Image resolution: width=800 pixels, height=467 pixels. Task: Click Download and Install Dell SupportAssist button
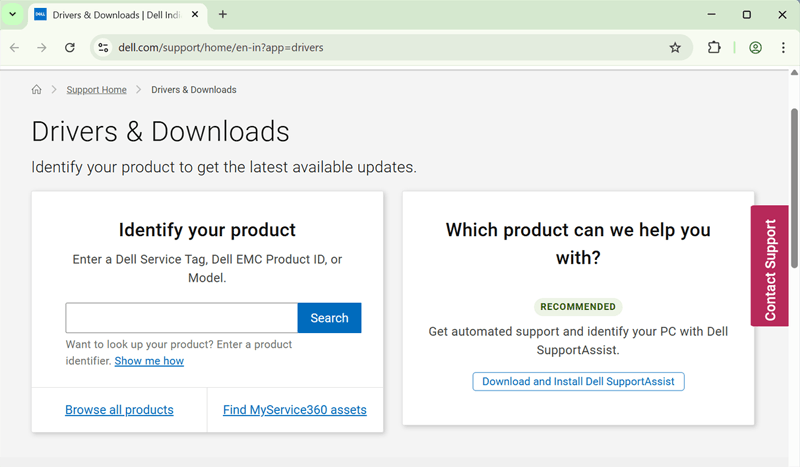pos(579,382)
